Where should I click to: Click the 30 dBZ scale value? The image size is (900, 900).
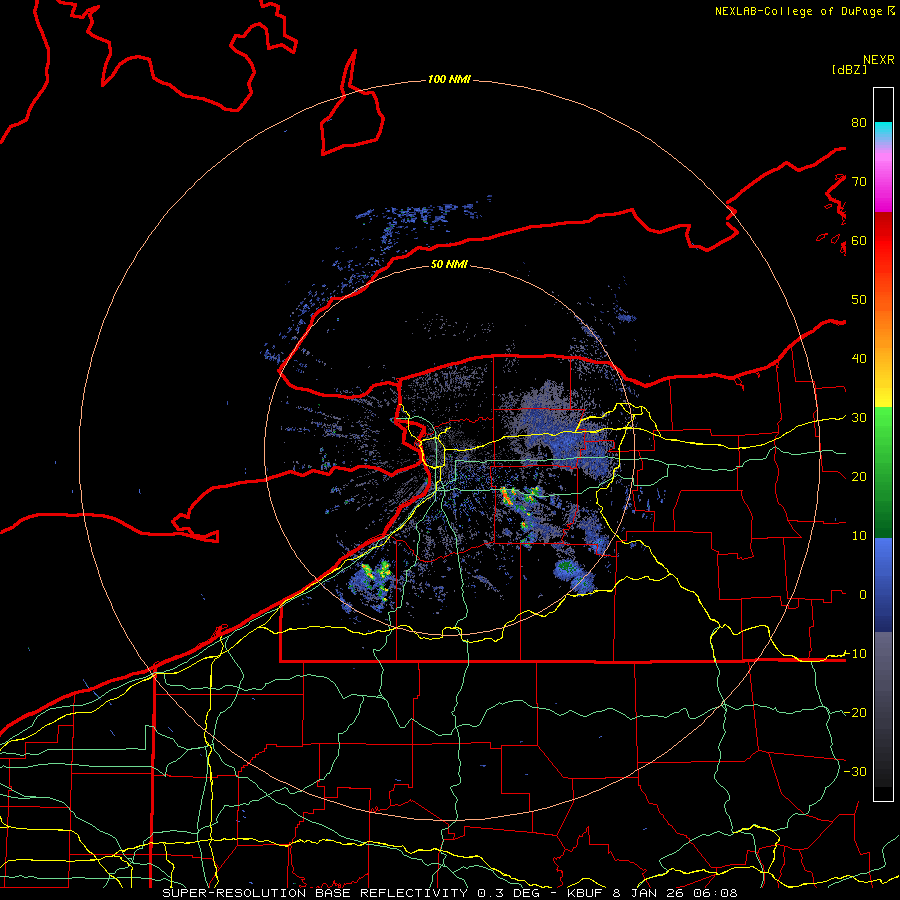coord(859,417)
